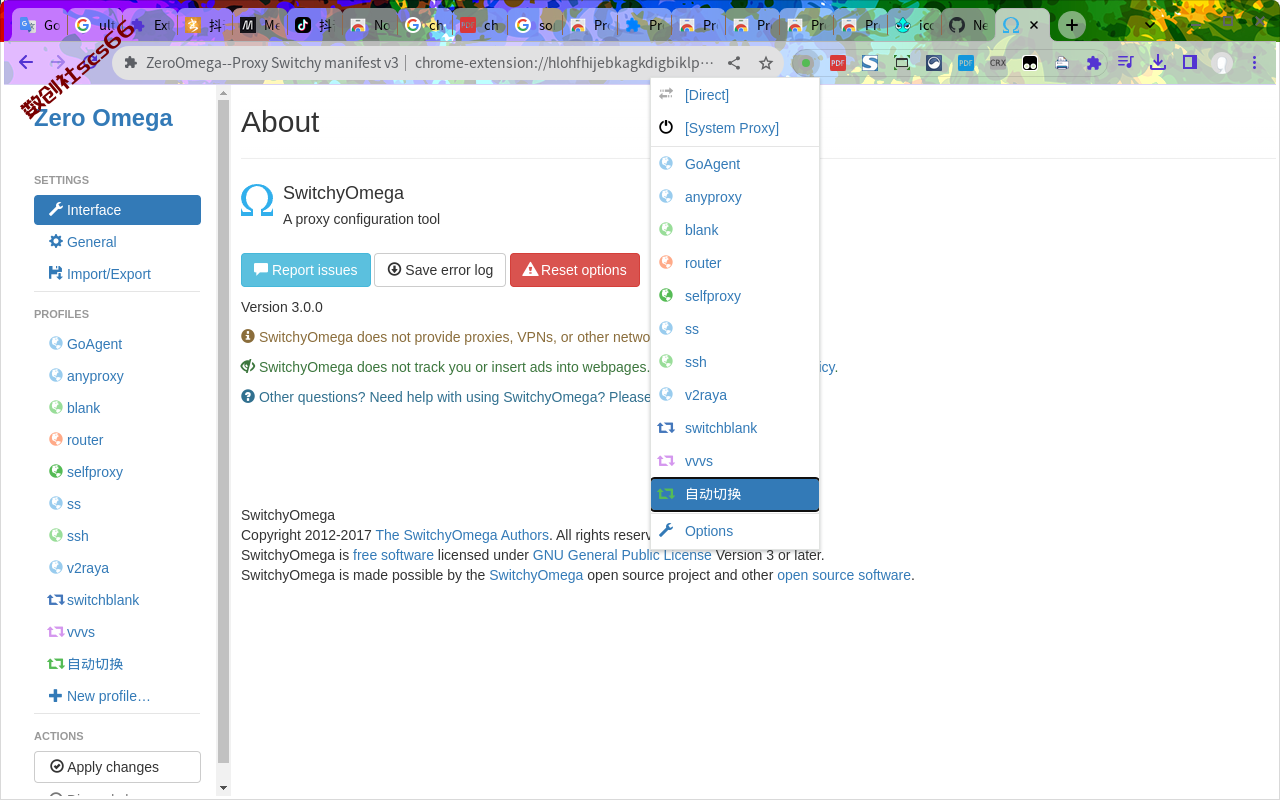Choose v2raya profile in popup menu
The height and width of the screenshot is (800, 1280).
click(735, 395)
